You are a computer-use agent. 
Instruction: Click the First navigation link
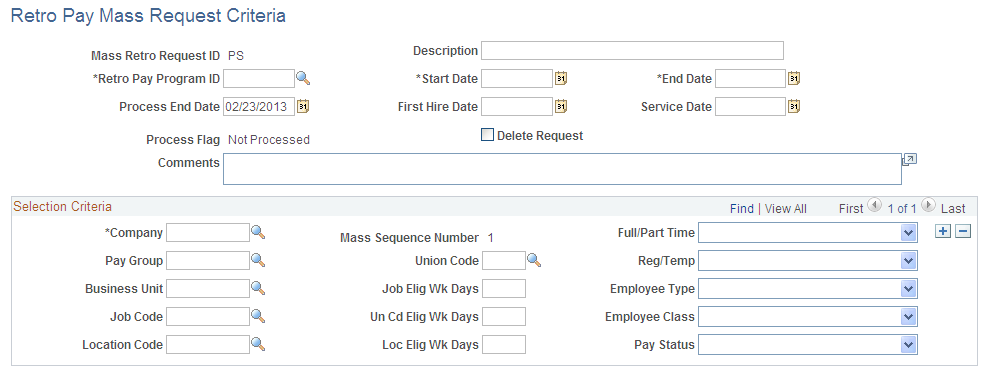pos(851,209)
